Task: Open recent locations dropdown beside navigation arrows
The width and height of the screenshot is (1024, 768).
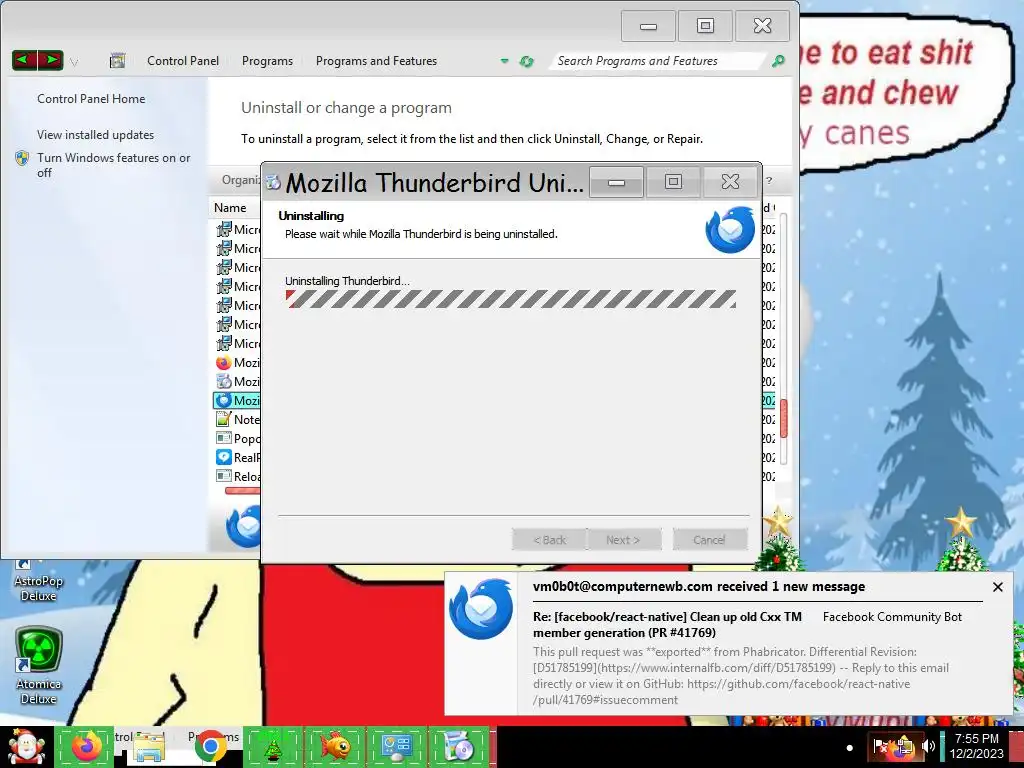Action: click(74, 62)
